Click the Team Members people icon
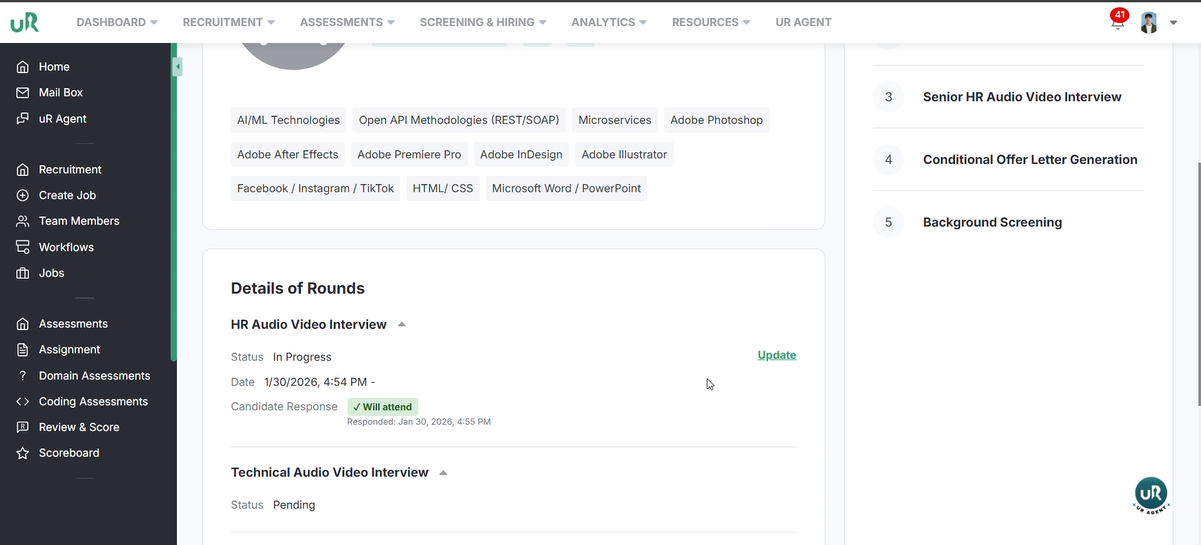 23,221
